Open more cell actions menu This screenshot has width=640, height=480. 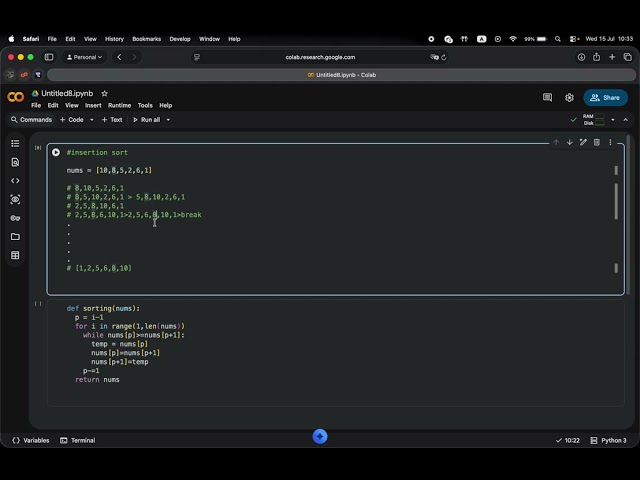[610, 142]
